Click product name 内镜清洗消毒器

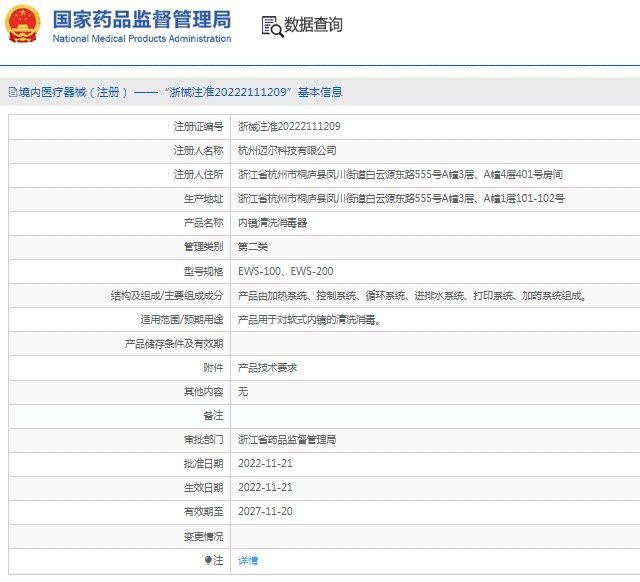(273, 223)
